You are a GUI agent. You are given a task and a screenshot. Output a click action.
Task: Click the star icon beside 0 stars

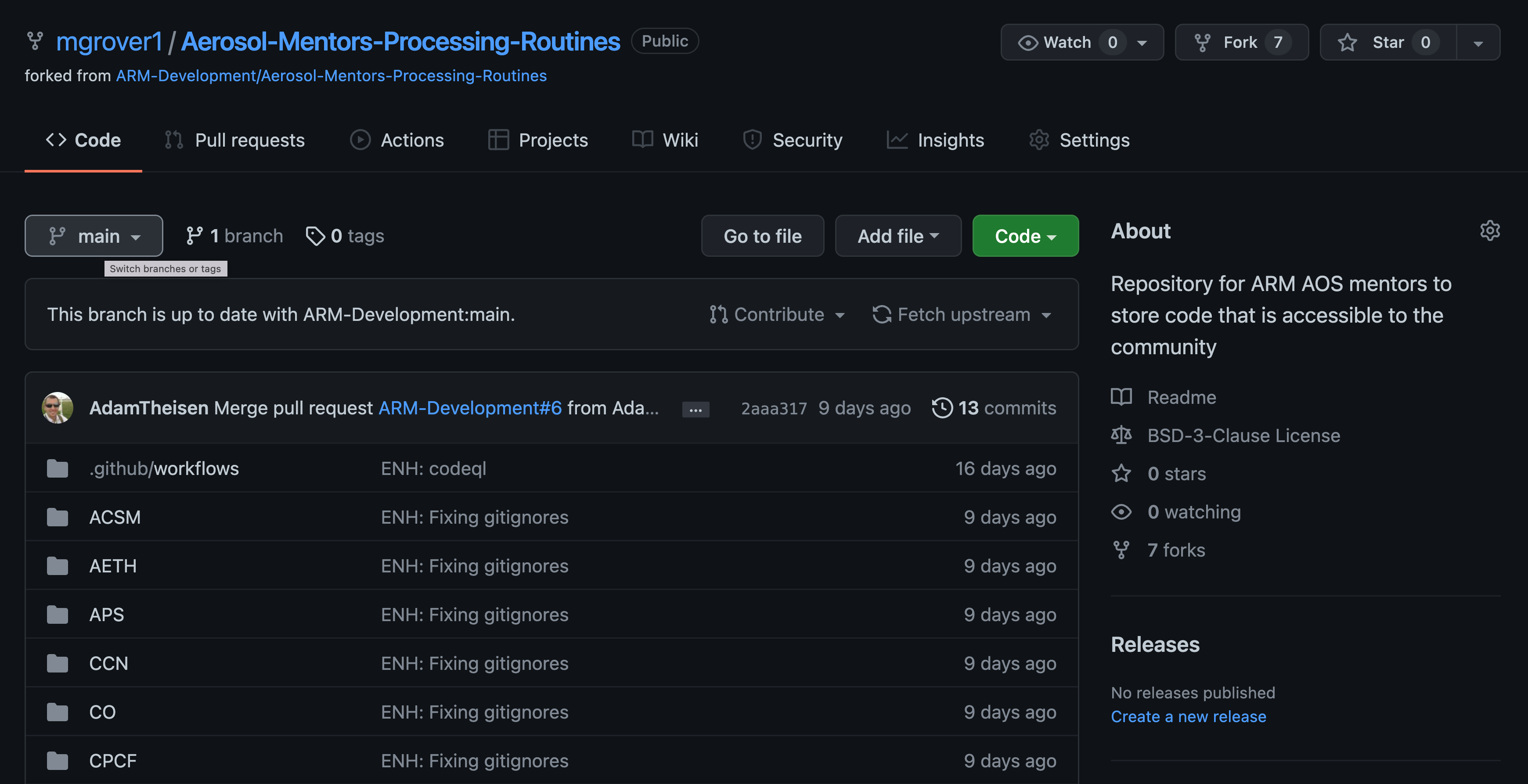(1121, 473)
